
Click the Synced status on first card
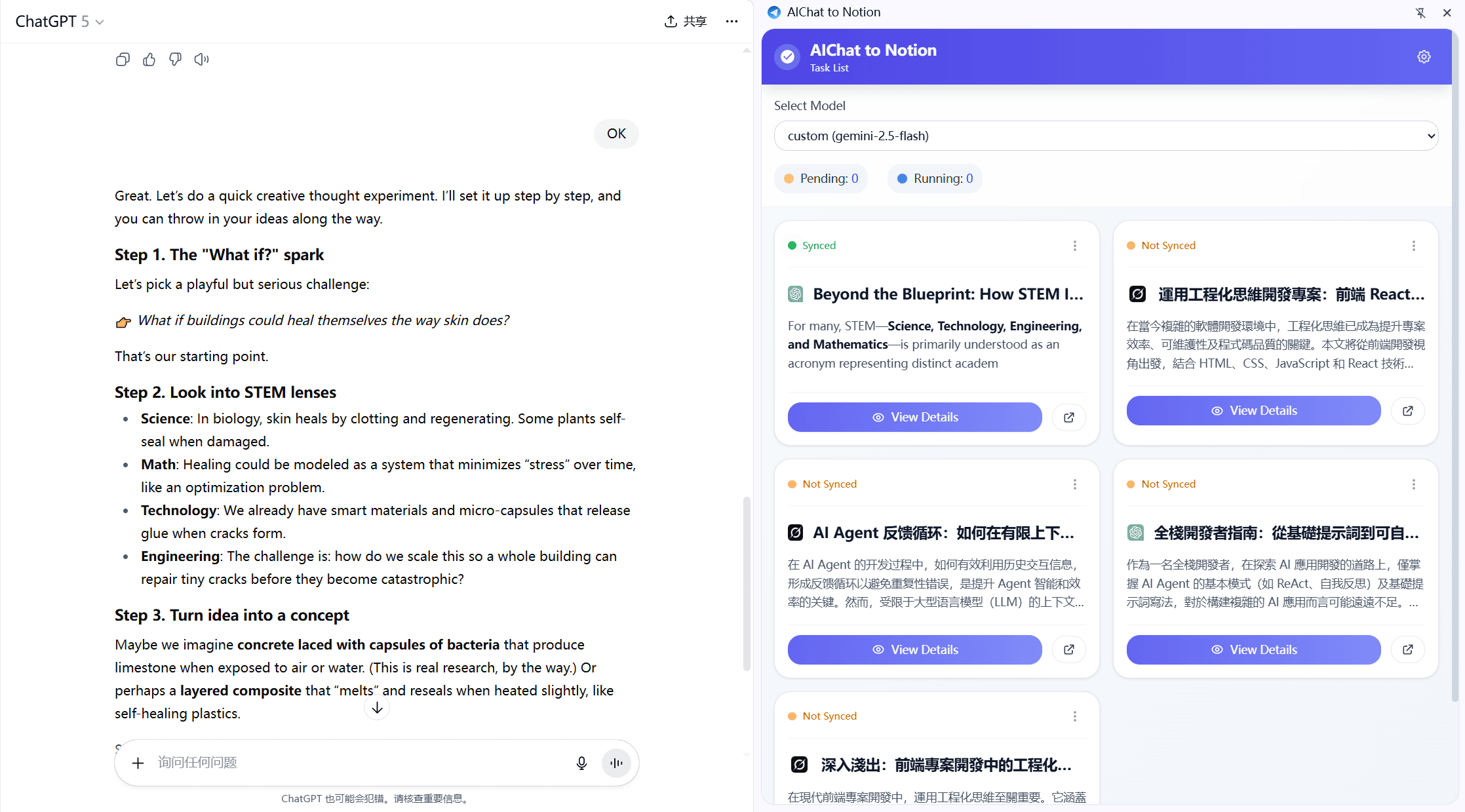(812, 246)
